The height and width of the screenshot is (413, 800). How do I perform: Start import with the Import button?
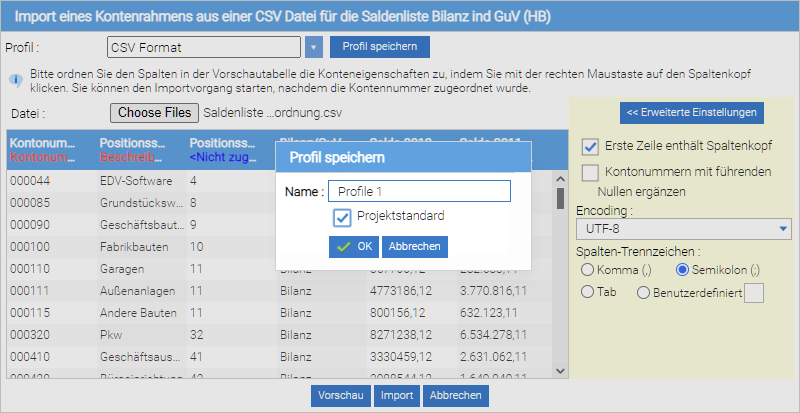tap(398, 396)
